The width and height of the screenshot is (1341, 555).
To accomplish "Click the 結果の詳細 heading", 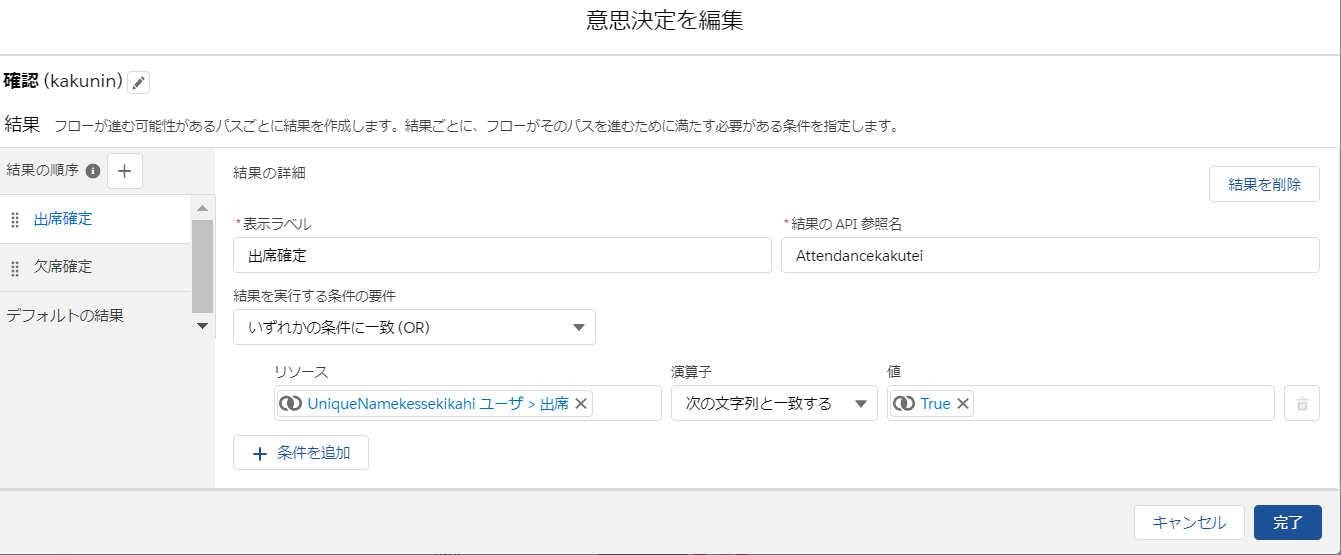I will coord(269,172).
